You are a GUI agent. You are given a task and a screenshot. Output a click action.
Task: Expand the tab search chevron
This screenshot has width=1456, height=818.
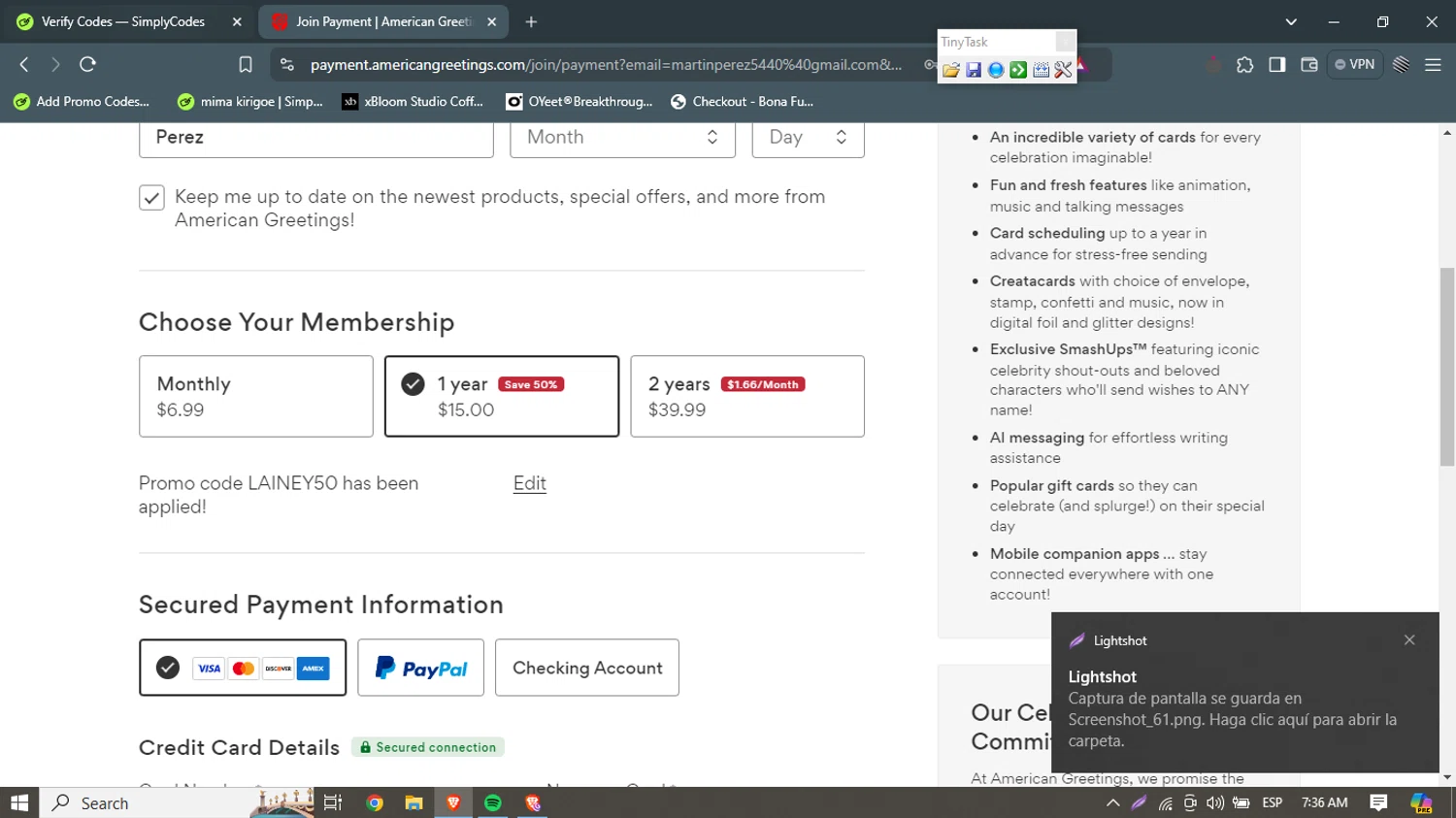point(1291,21)
